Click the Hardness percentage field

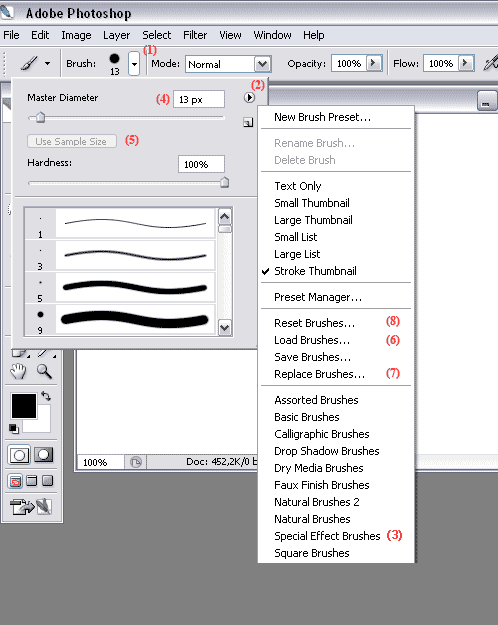coord(201,164)
